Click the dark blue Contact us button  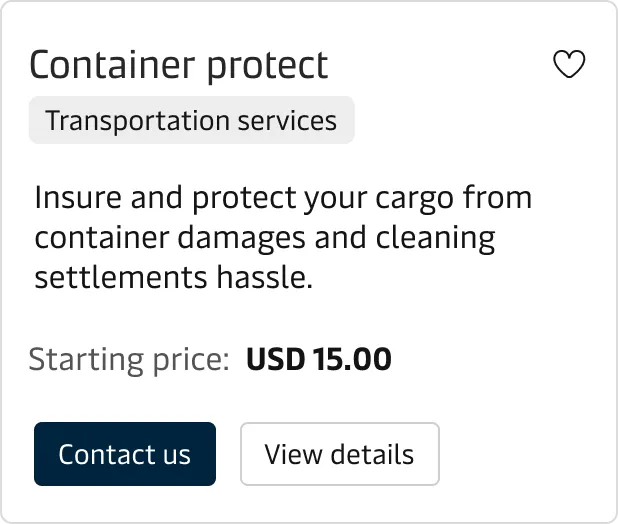click(124, 454)
